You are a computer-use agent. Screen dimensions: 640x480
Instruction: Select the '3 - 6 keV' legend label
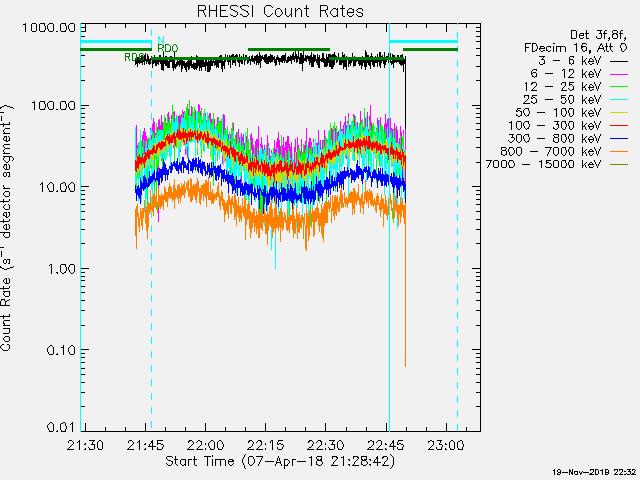coord(570,61)
